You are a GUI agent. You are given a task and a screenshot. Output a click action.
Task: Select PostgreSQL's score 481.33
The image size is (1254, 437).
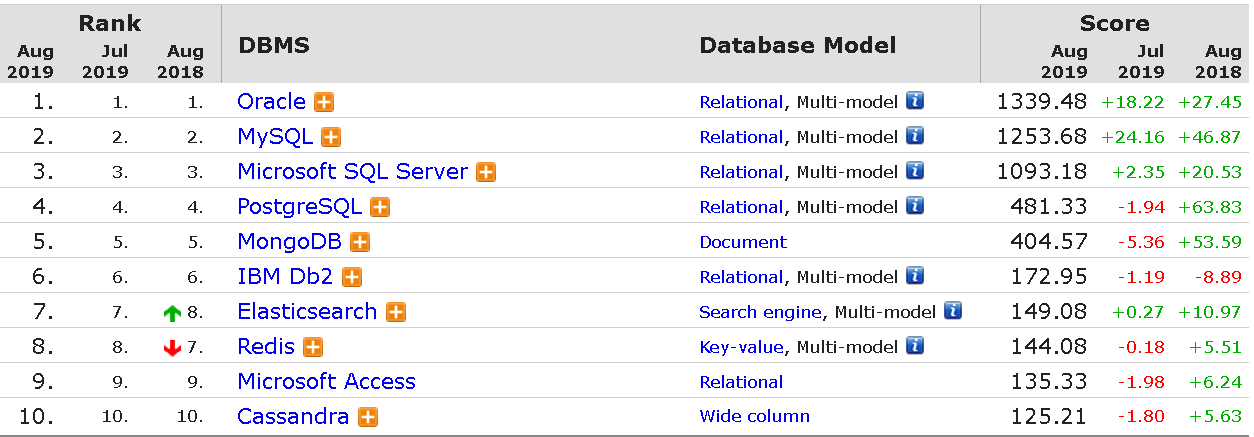click(1050, 207)
